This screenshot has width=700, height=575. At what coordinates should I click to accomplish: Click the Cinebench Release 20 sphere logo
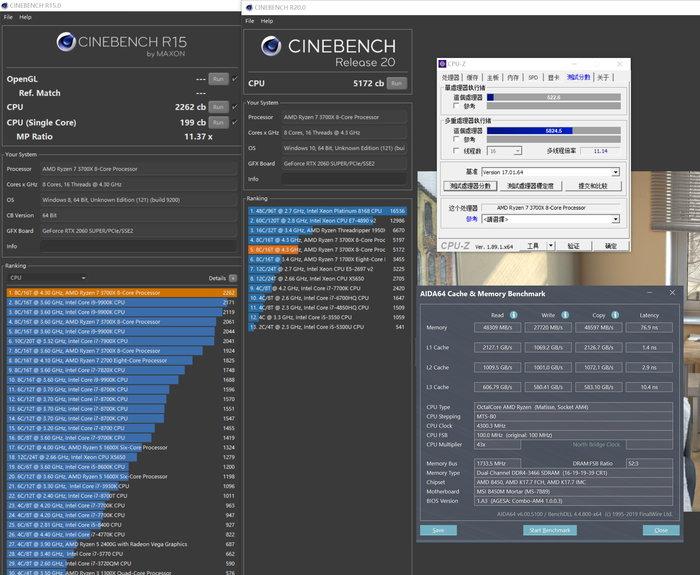click(x=271, y=46)
